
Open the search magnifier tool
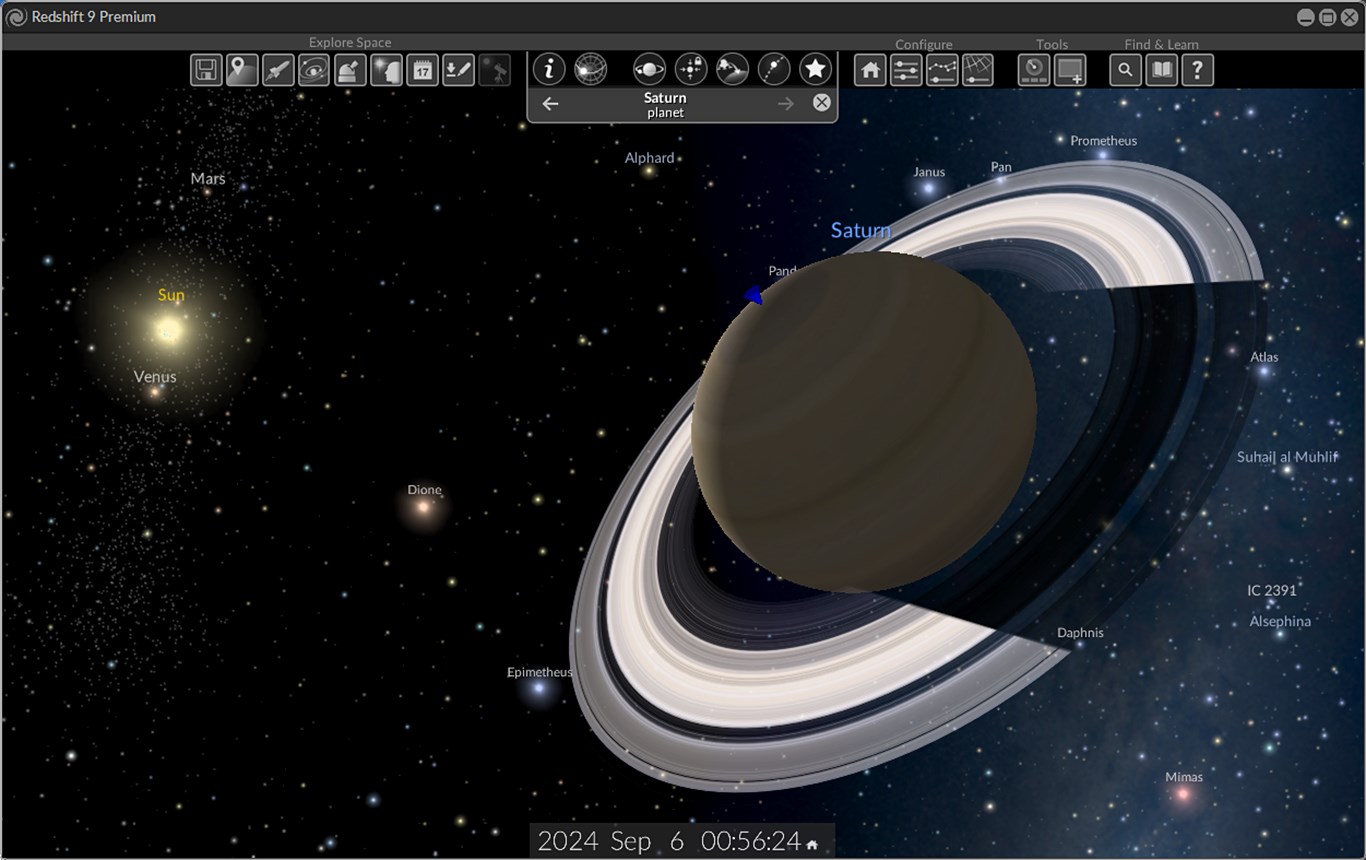tap(1125, 70)
